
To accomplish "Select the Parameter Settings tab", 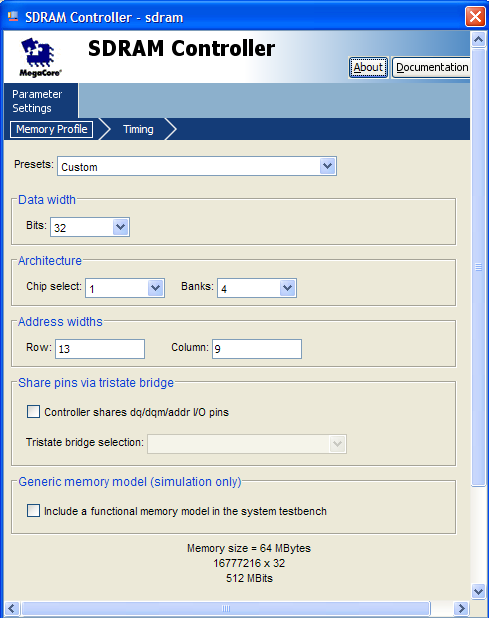I will click(41, 101).
